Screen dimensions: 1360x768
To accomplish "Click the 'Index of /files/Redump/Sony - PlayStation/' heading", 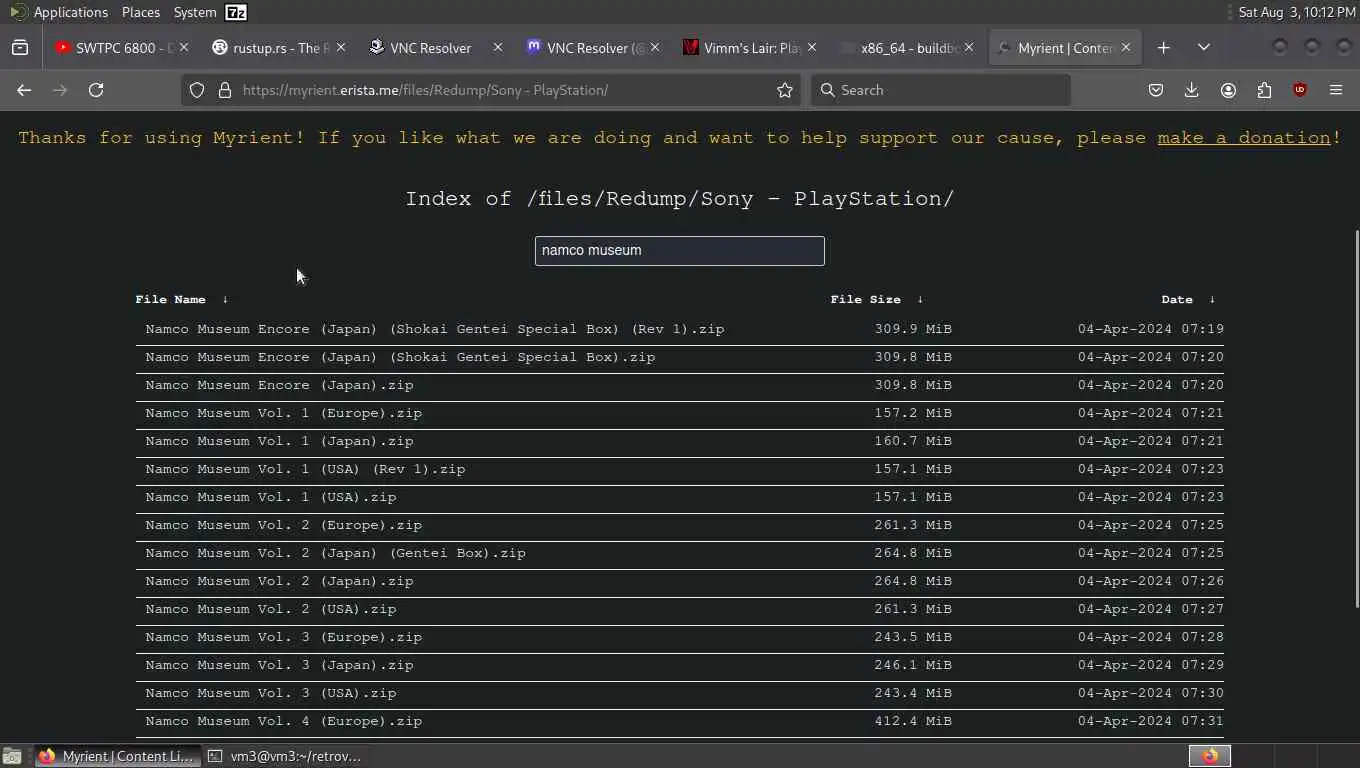I will pos(680,199).
